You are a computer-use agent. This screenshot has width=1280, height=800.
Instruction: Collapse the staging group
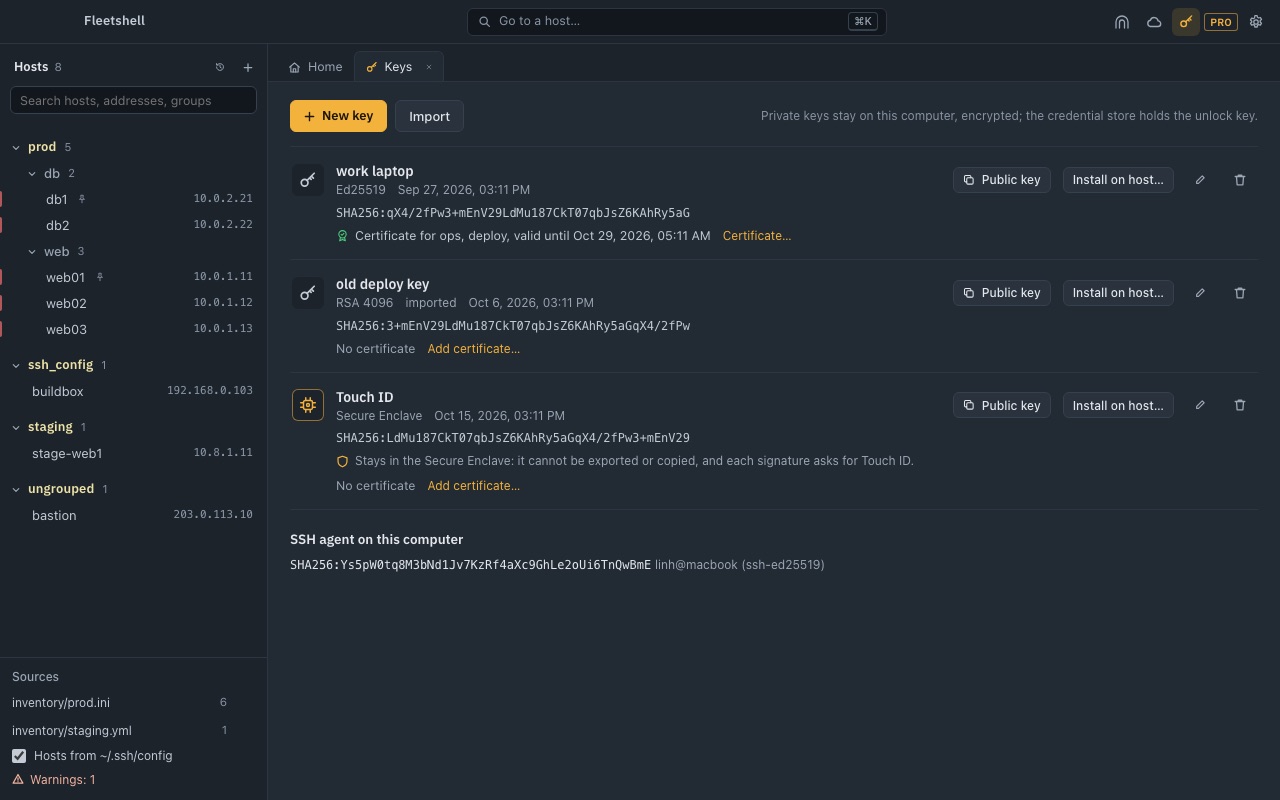[16, 427]
